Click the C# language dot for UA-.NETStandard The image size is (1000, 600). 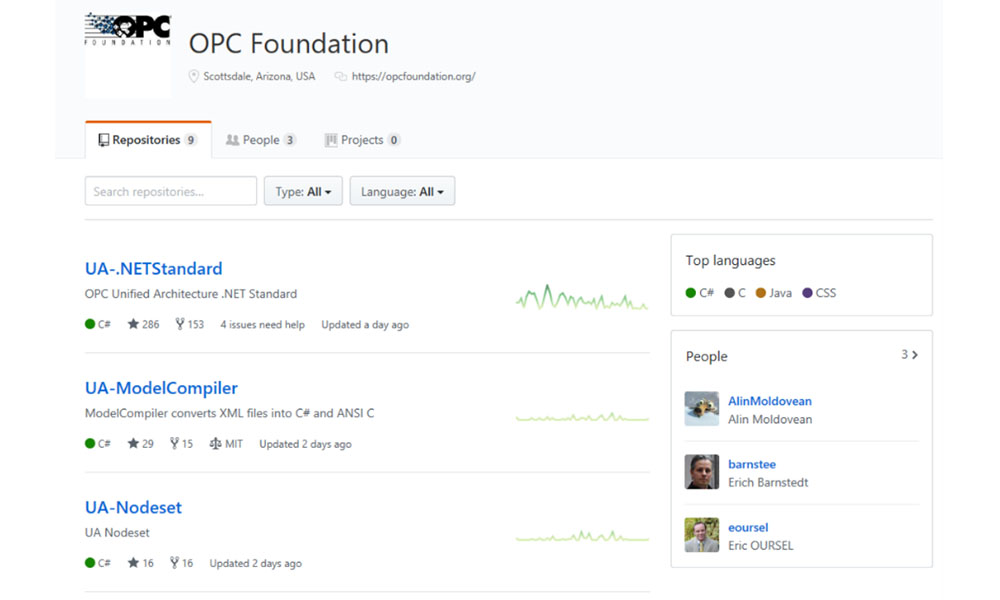tap(90, 324)
